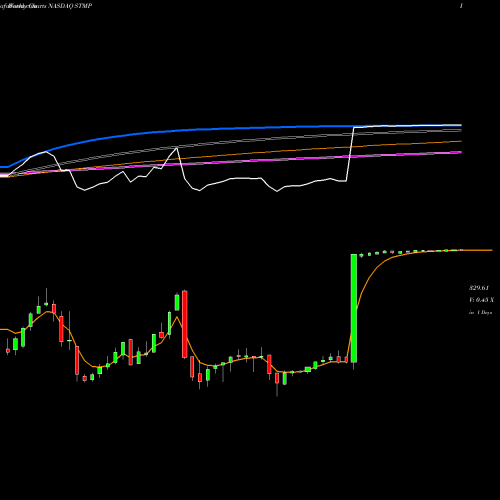Viewport: 500px width, 500px height.
Task: Select the tall red candlestick mid-chart
Action: (185, 324)
